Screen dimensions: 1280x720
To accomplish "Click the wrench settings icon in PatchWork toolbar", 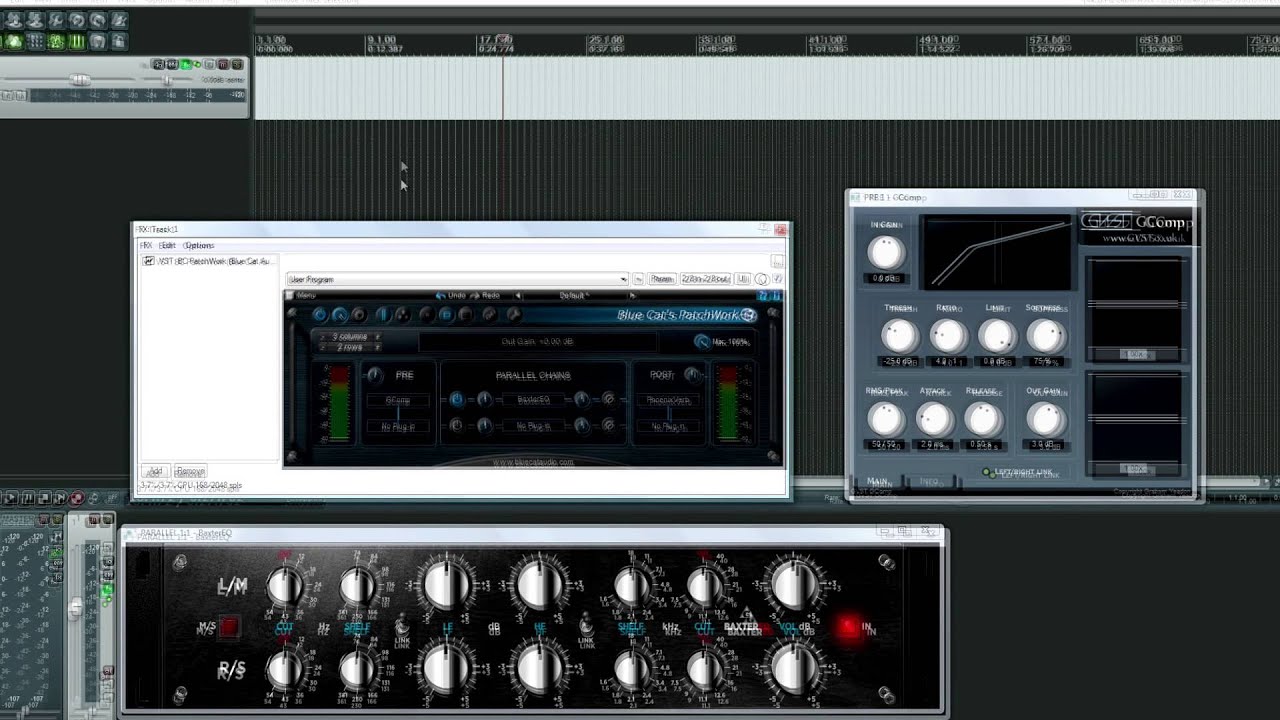I will (x=514, y=314).
